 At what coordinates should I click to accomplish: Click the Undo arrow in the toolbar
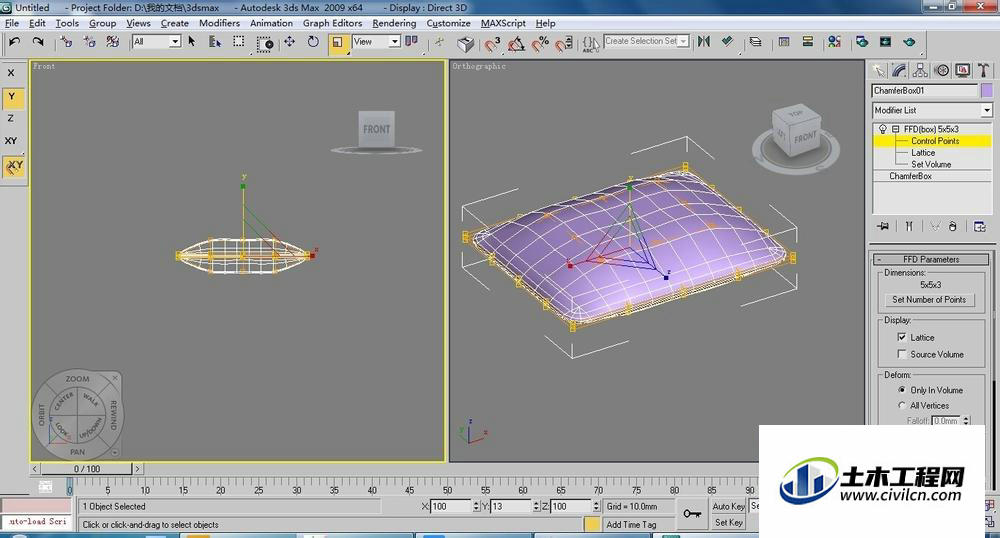tap(15, 42)
